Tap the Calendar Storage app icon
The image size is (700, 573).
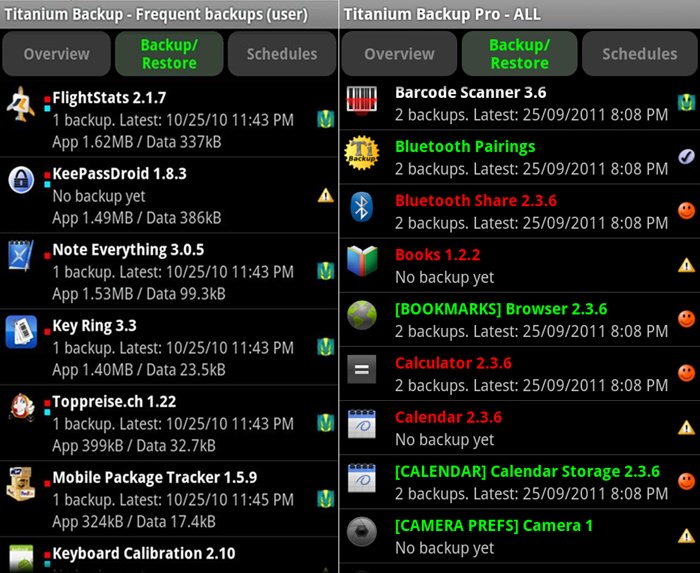click(362, 478)
